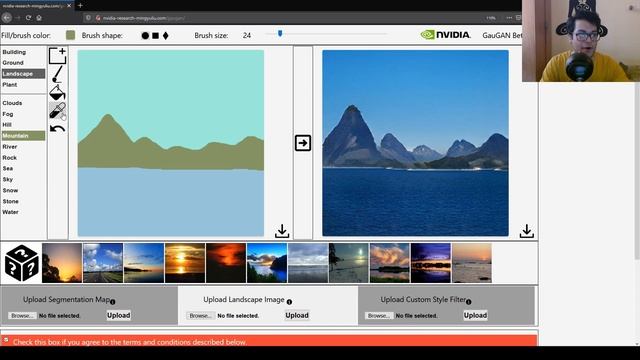640x360 pixels.
Task: Reload the page in the browser
Action: click(28, 18)
